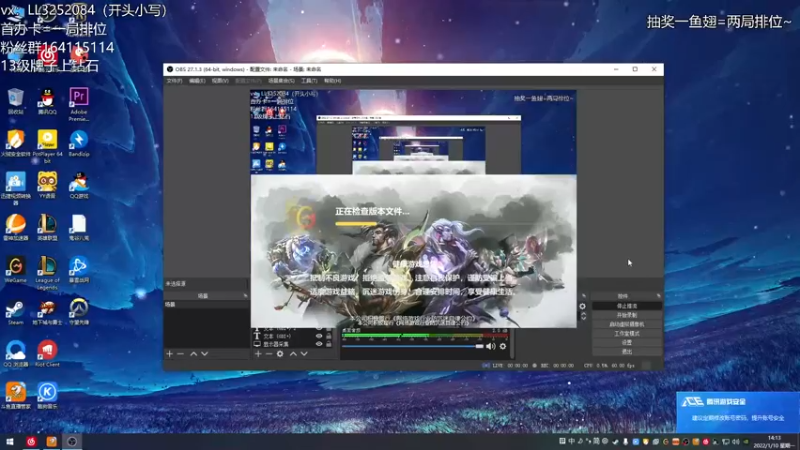Toggle lock of 文本 (GDI+) source
Screen dimensions: 800x450
tap(329, 336)
